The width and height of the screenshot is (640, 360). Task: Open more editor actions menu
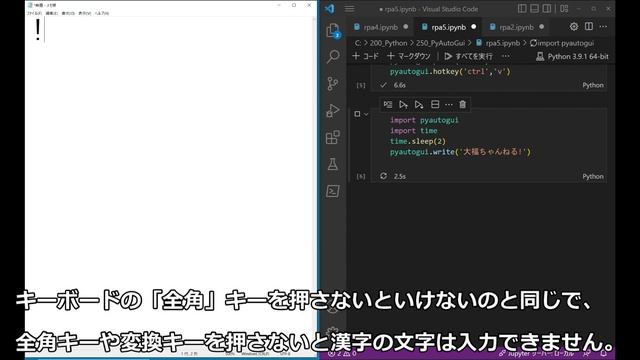click(x=603, y=27)
